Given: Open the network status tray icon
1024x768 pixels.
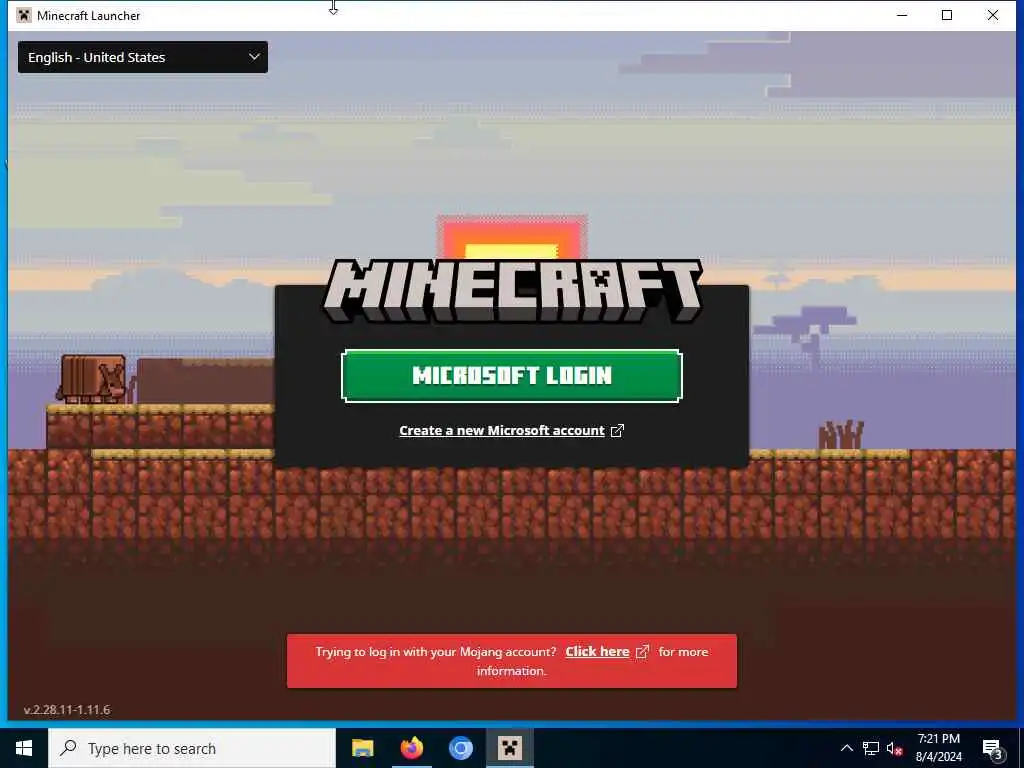Looking at the screenshot, I should point(871,748).
